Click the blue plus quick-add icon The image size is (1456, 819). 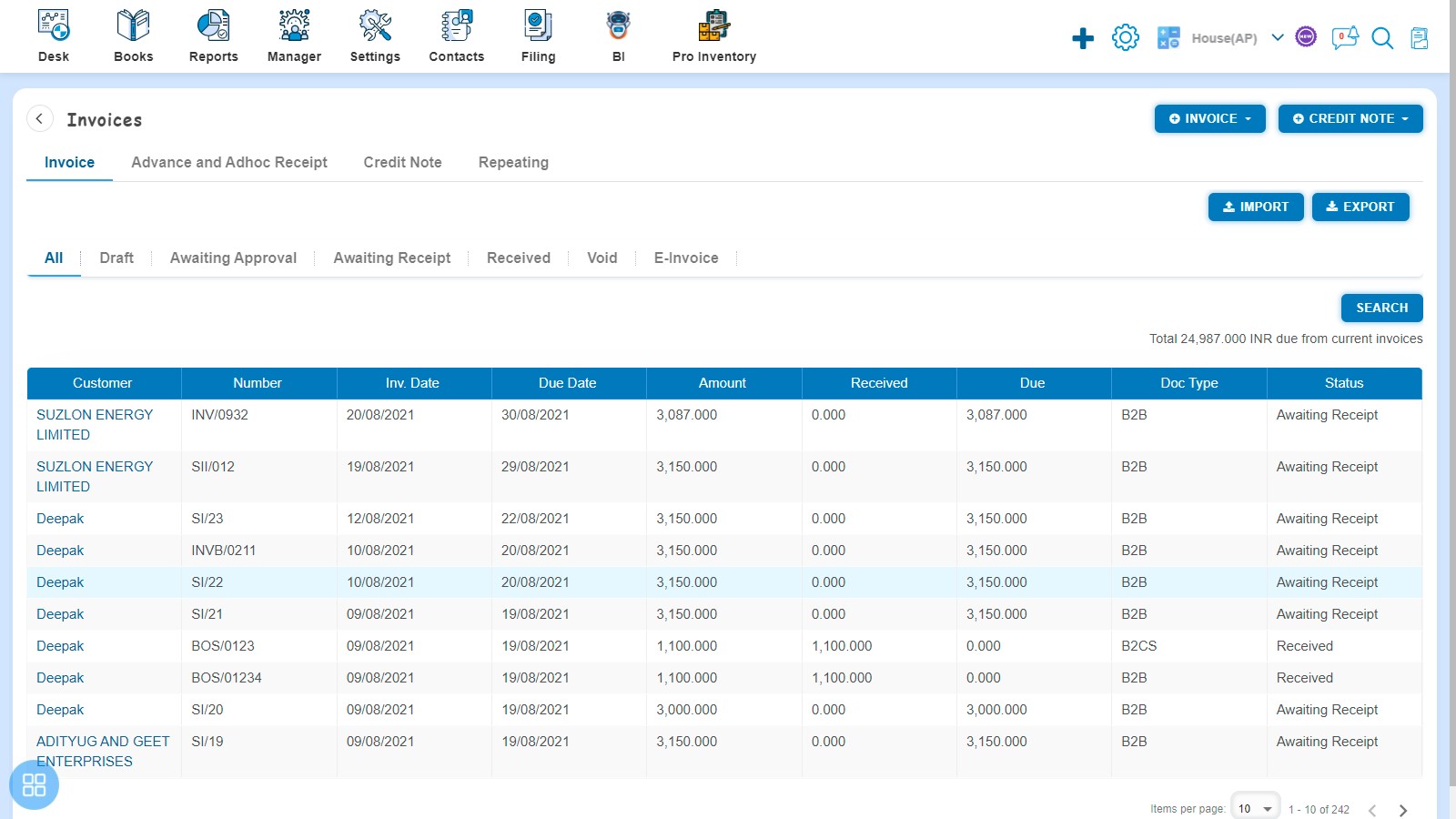coord(1083,38)
